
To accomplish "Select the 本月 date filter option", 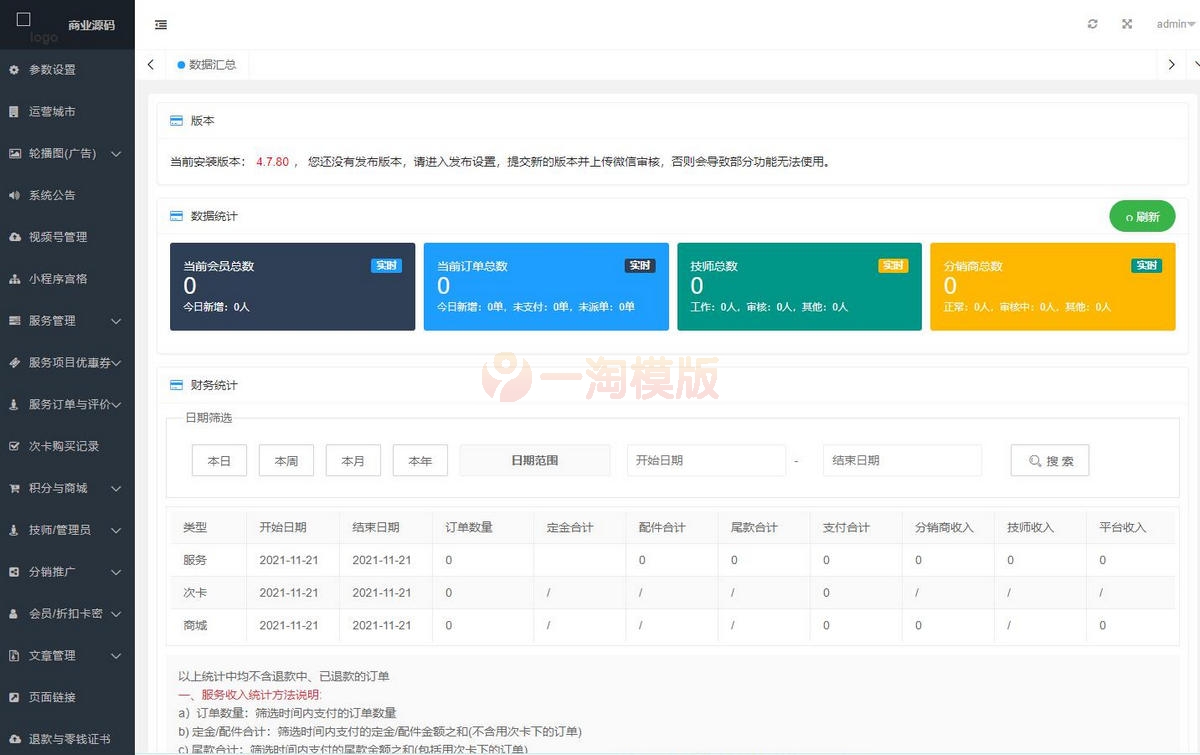I will (x=353, y=460).
